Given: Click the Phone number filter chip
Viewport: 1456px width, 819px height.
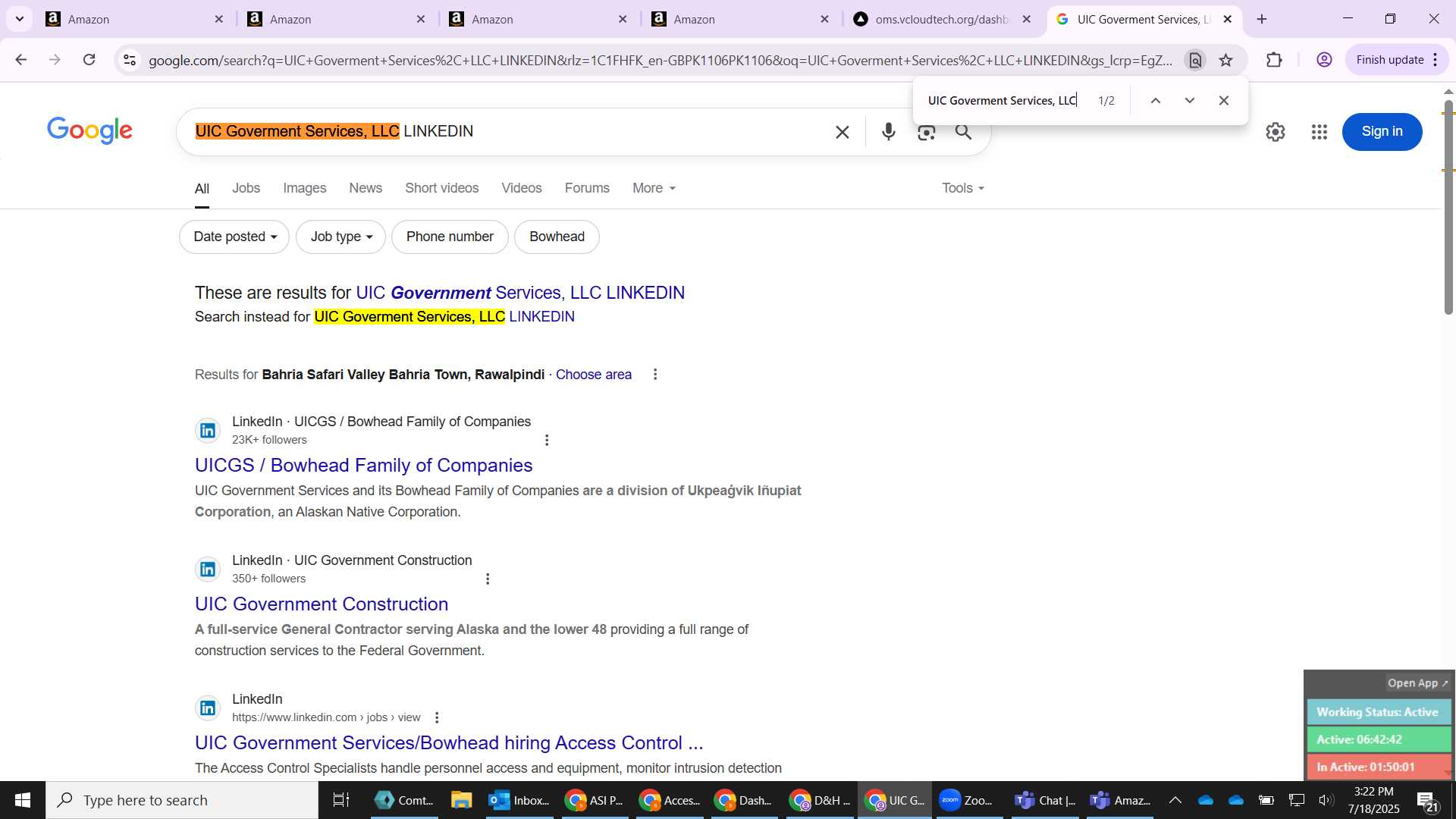Looking at the screenshot, I should tap(450, 237).
